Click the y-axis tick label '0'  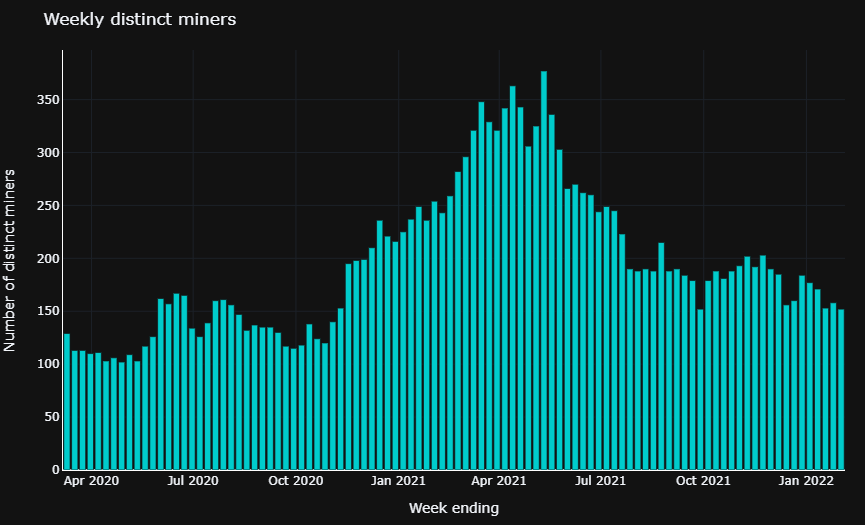pos(56,470)
